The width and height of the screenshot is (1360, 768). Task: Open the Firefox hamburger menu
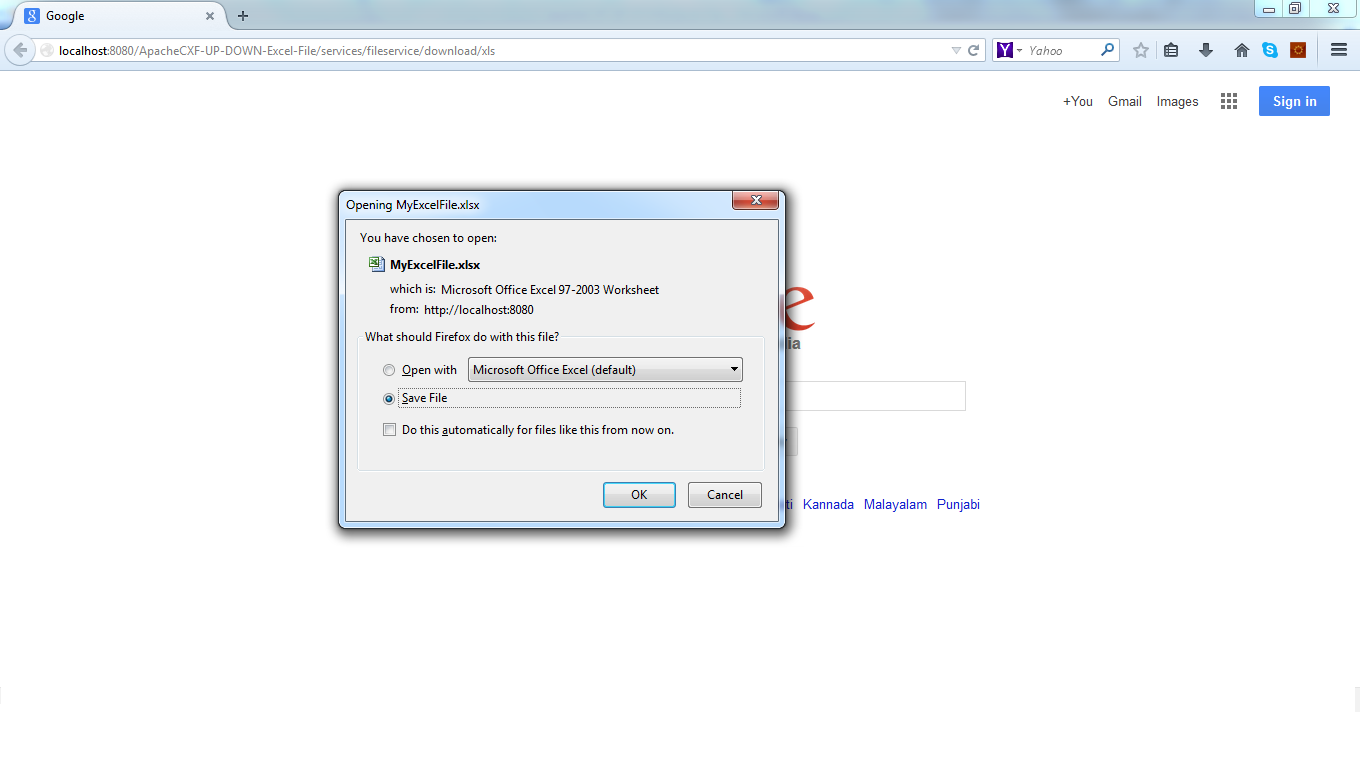(x=1339, y=50)
